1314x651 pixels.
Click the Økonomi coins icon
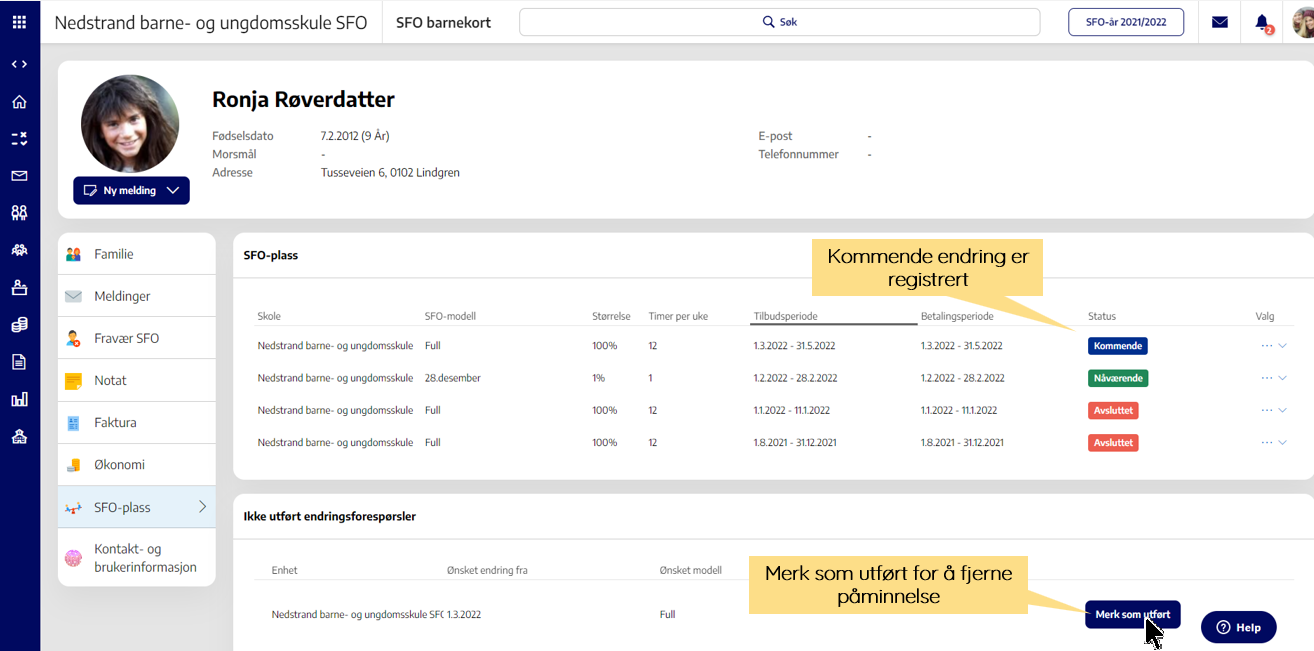[73, 465]
